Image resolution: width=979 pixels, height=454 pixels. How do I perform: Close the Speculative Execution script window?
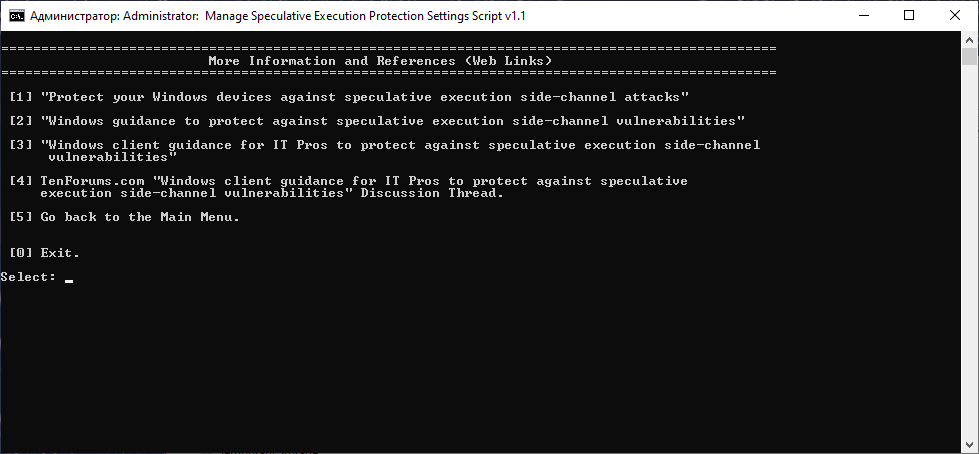coord(955,15)
